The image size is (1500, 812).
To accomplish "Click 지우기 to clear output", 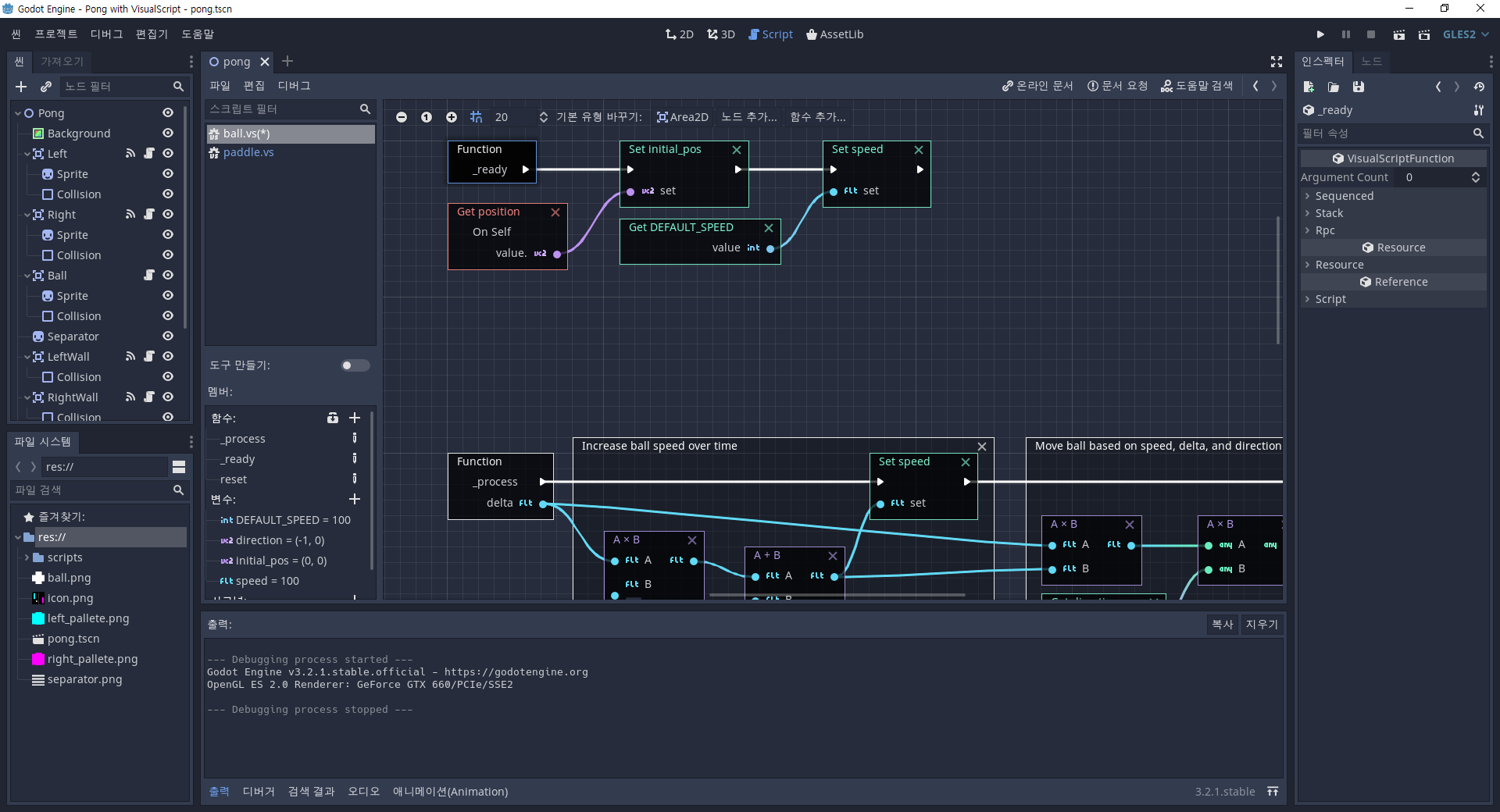I will coord(1262,625).
